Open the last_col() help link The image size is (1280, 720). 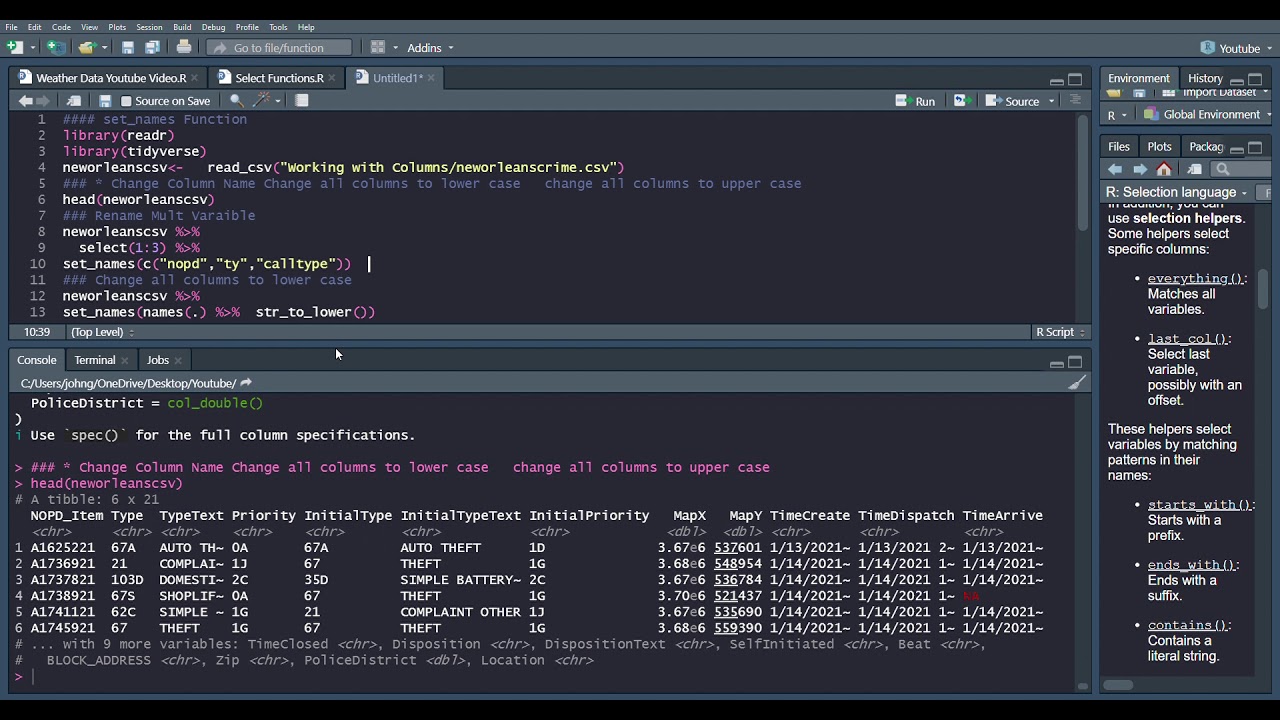pos(1187,339)
